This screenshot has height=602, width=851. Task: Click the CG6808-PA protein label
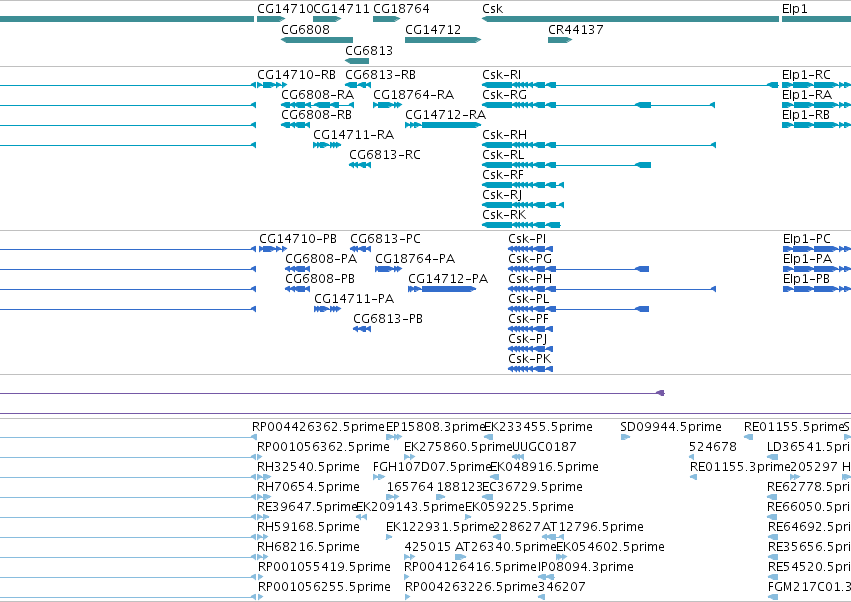coord(321,259)
